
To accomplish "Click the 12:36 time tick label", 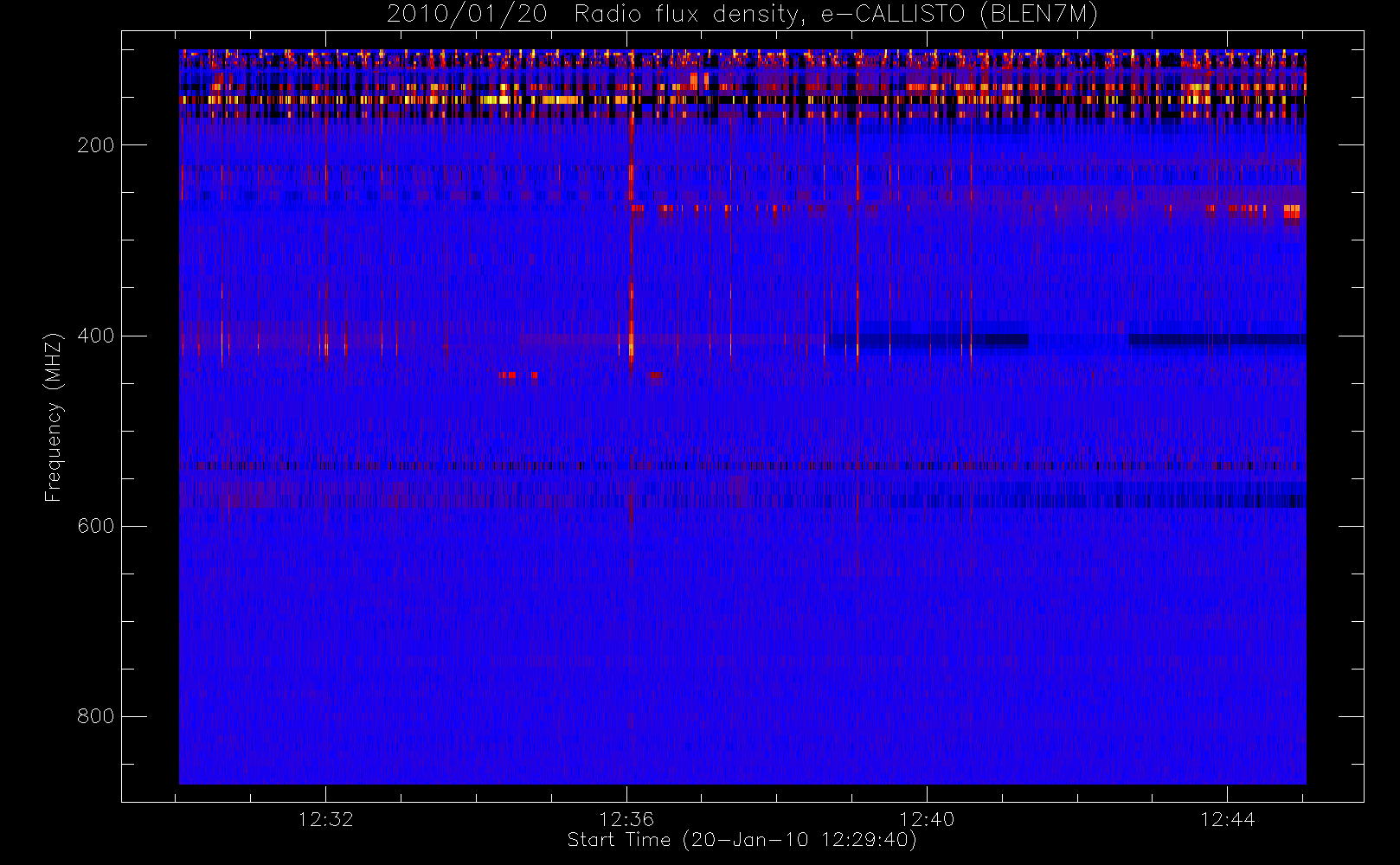I will (626, 819).
